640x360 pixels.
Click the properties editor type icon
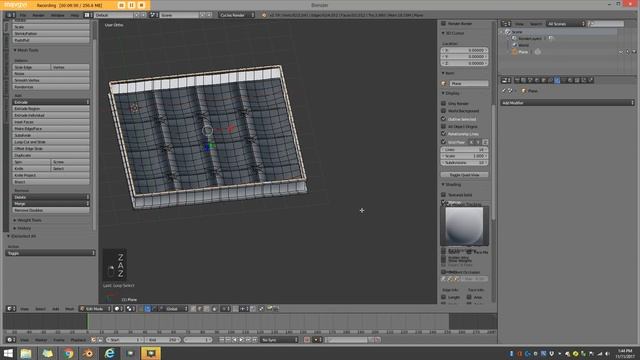point(505,80)
